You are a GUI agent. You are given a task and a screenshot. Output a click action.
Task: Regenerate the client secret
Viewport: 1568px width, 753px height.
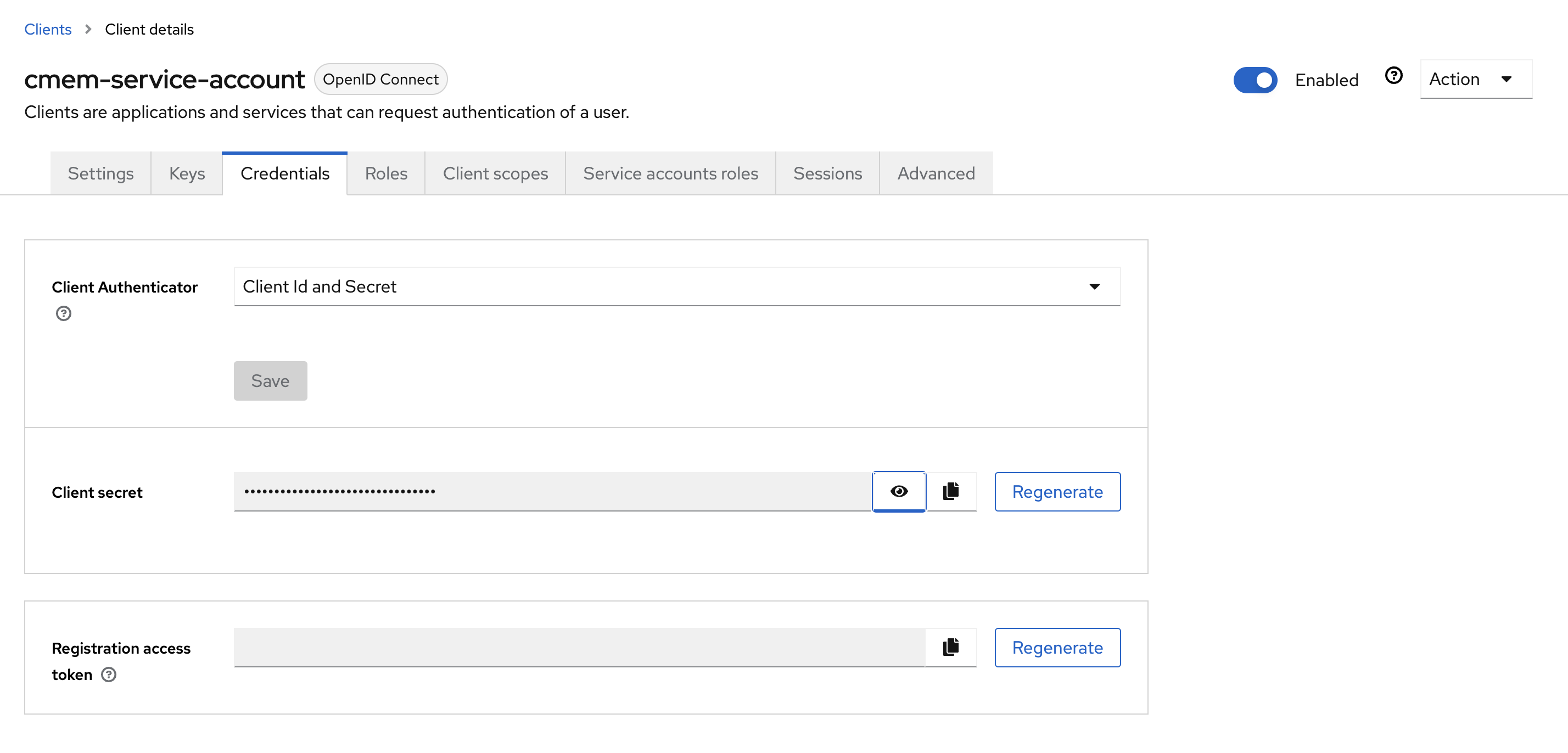coord(1057,491)
